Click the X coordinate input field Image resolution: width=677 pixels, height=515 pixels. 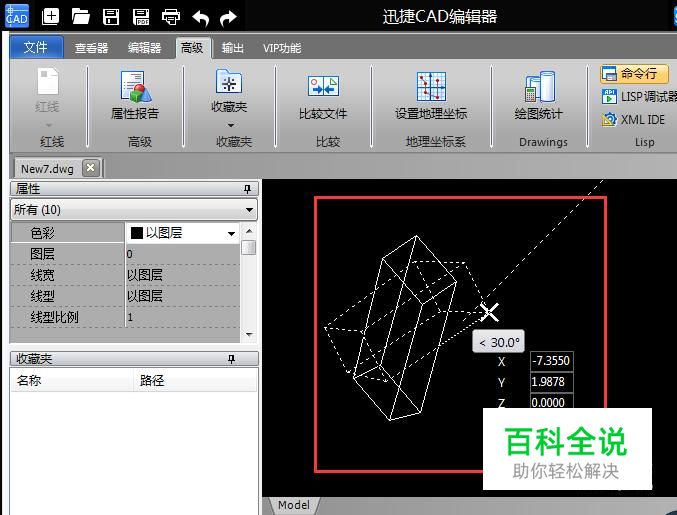coord(551,361)
